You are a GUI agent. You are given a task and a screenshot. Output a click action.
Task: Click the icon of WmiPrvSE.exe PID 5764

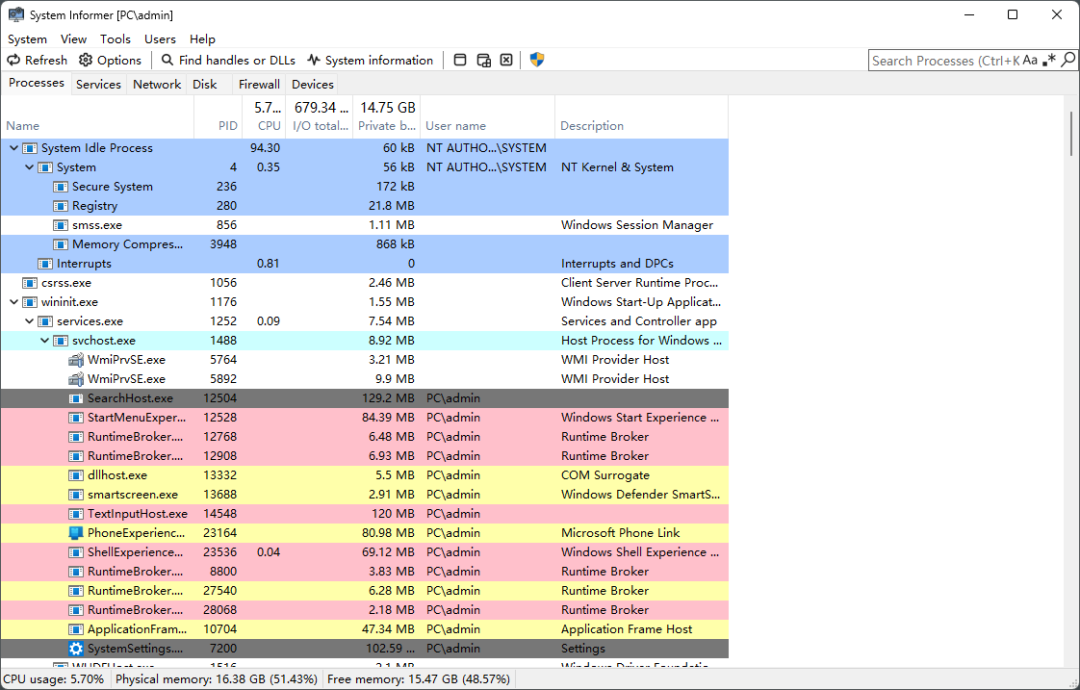(x=76, y=359)
